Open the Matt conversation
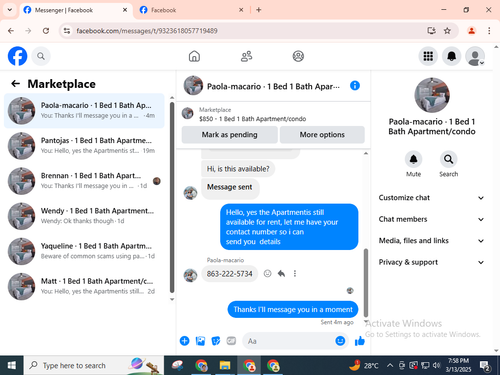 [x=84, y=286]
